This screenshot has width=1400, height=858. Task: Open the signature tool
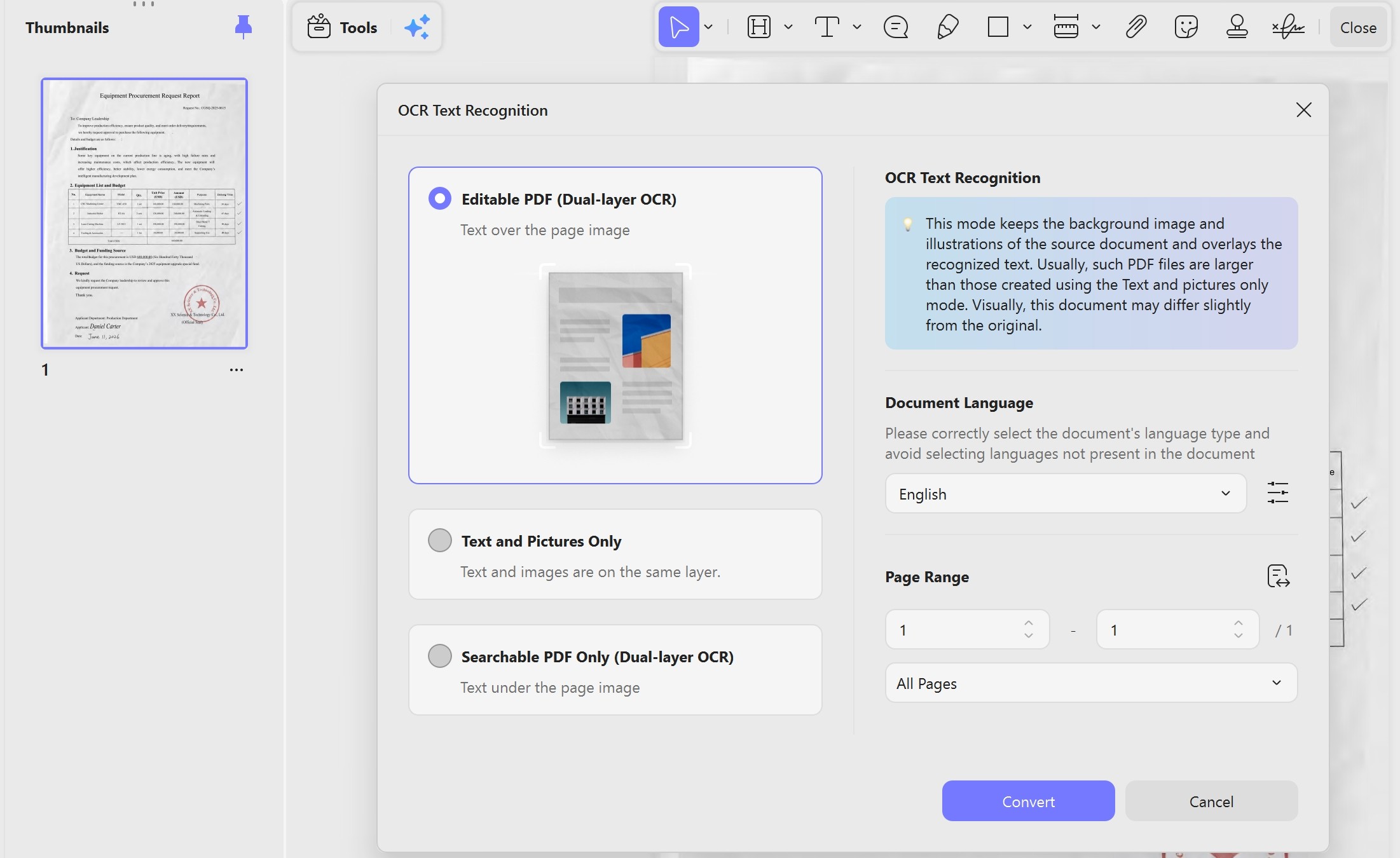coord(1287,27)
